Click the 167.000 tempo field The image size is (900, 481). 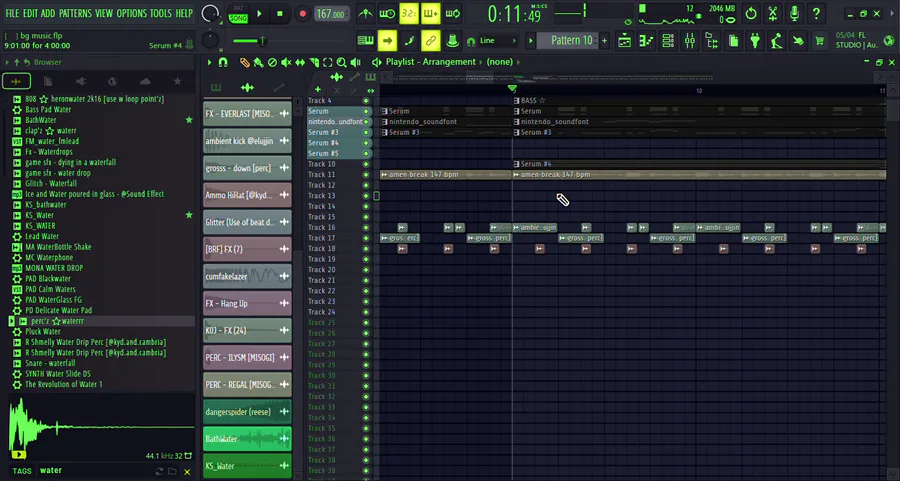(331, 14)
